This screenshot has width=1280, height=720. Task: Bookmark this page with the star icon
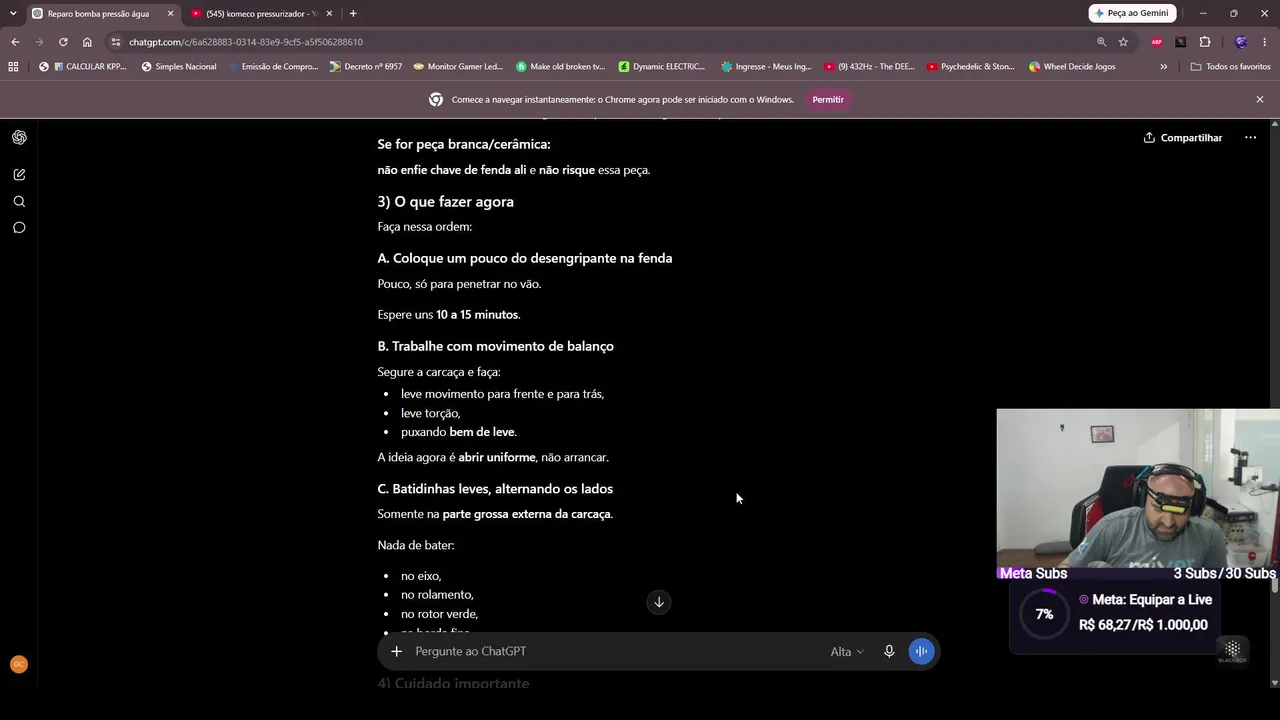click(1123, 42)
